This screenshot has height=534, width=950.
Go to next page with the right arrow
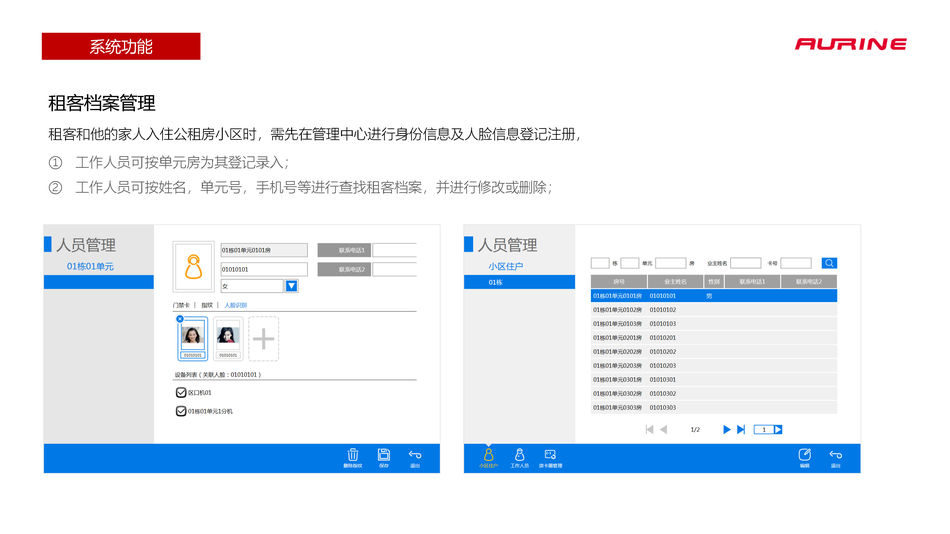[x=727, y=429]
